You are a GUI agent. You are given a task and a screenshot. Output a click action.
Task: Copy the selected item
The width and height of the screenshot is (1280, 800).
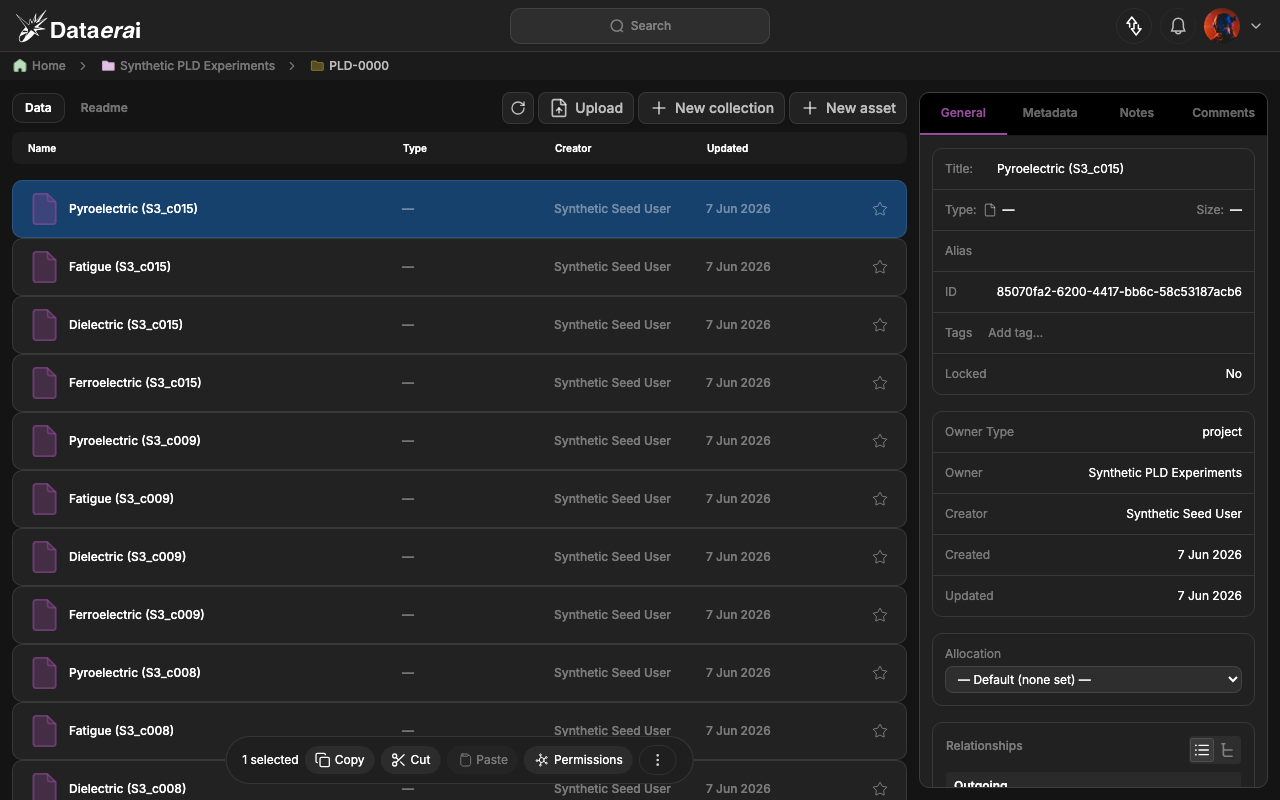[x=340, y=760]
